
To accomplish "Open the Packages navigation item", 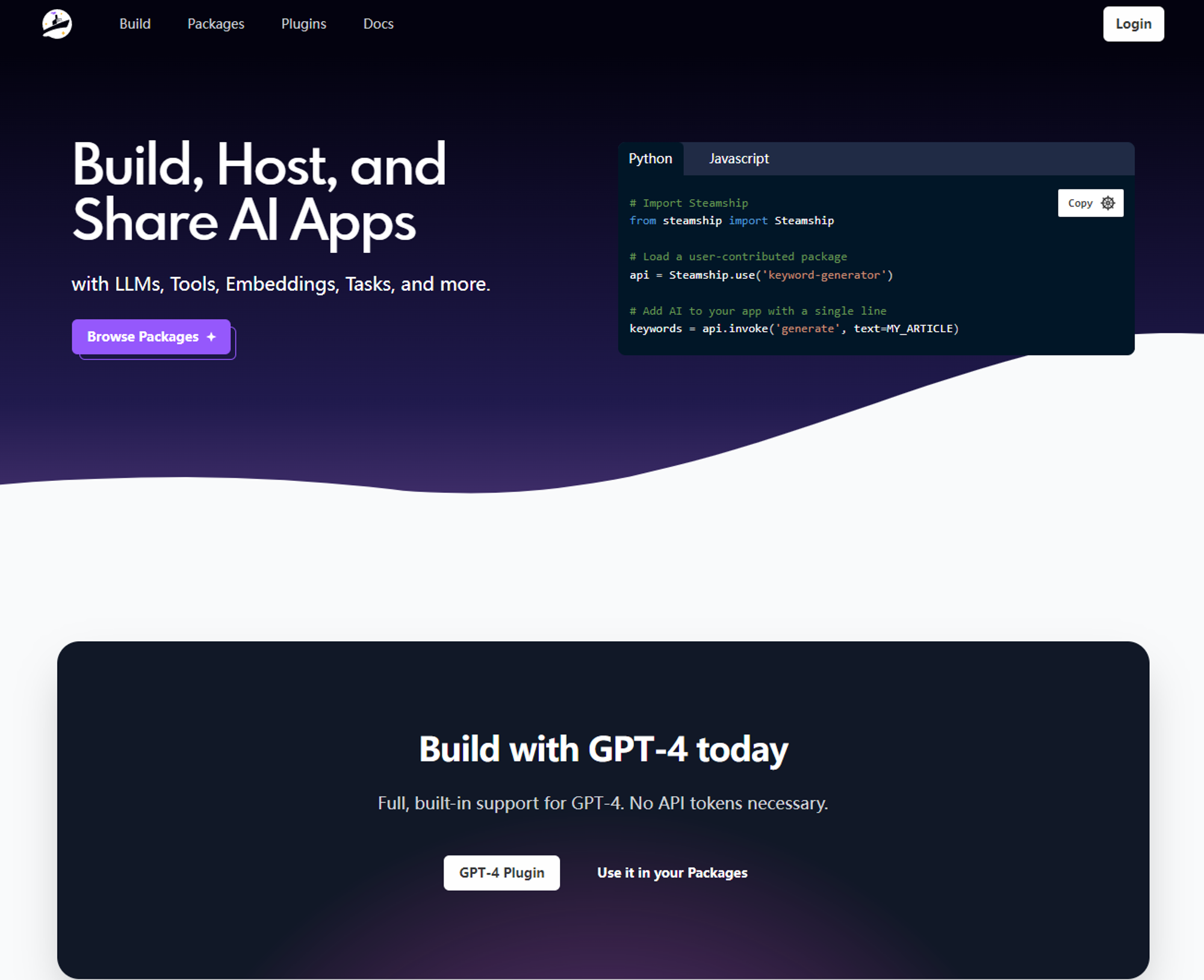I will [216, 24].
